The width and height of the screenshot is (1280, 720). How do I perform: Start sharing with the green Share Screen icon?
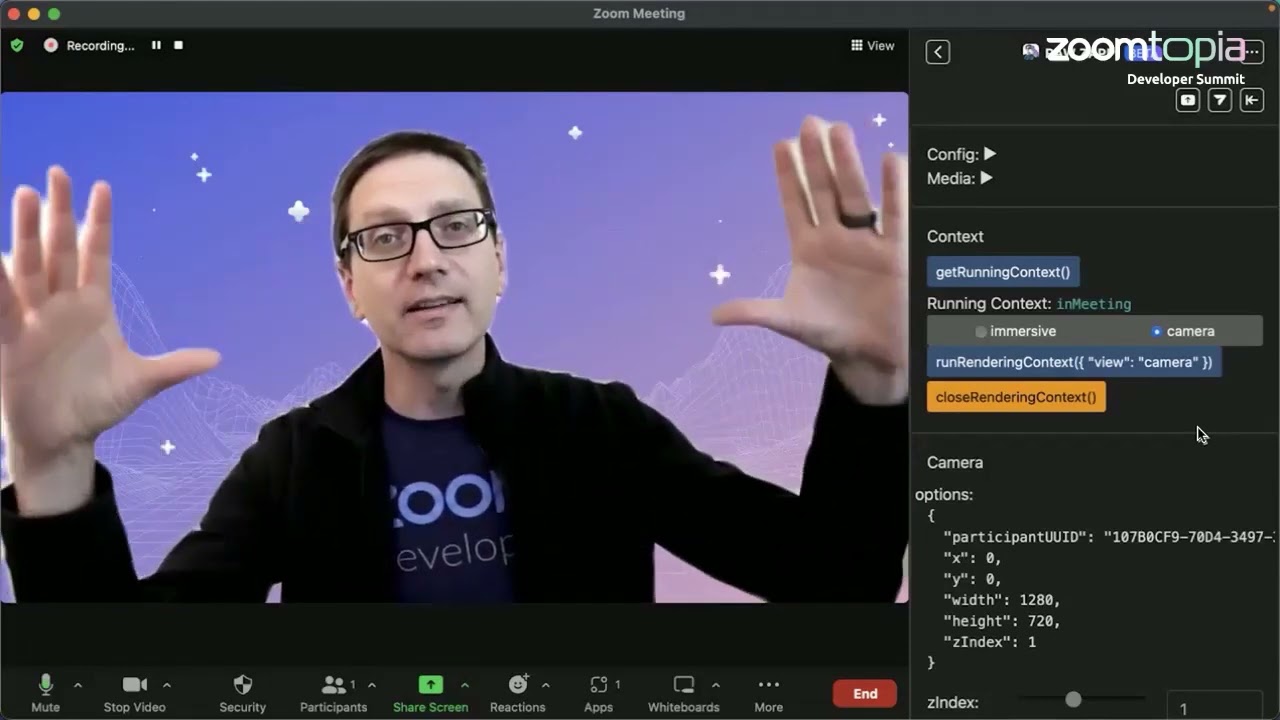coord(430,685)
